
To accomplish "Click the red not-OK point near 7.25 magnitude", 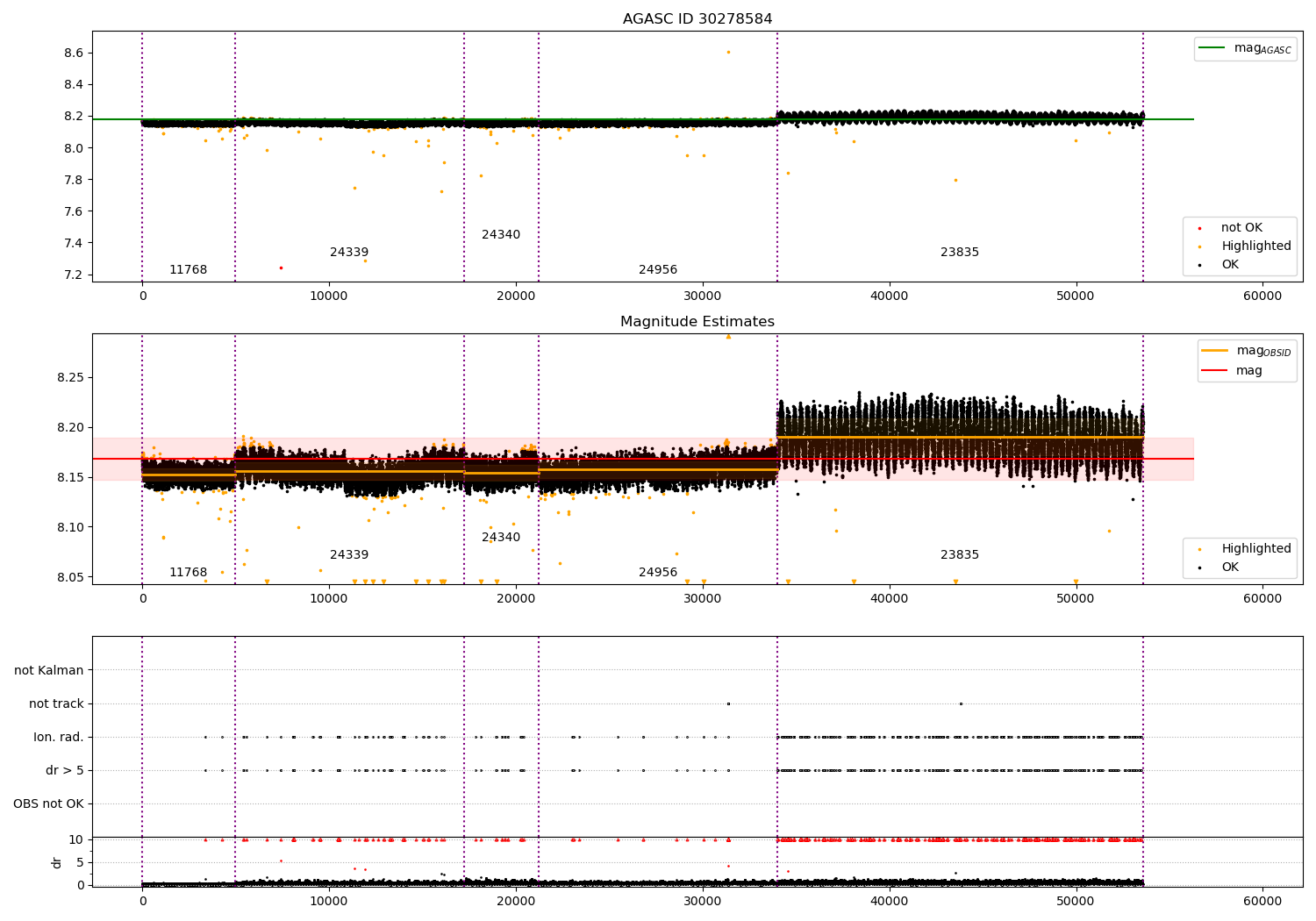I will click(281, 268).
